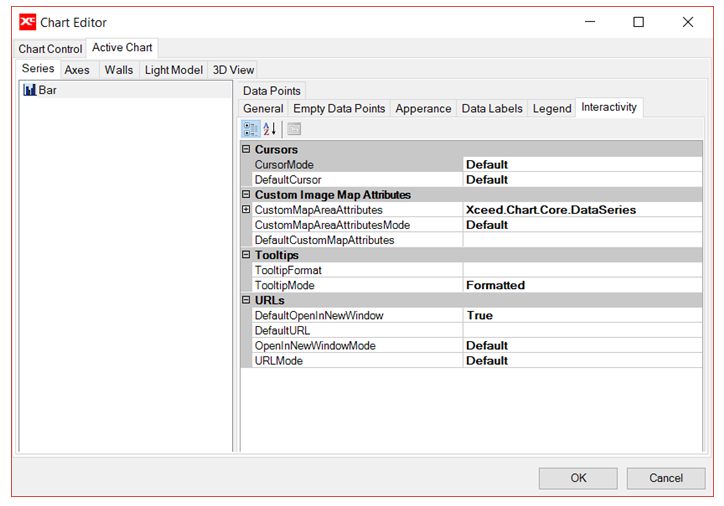Click the Xceed logo in title bar
The width and height of the screenshot is (724, 506).
[x=27, y=22]
